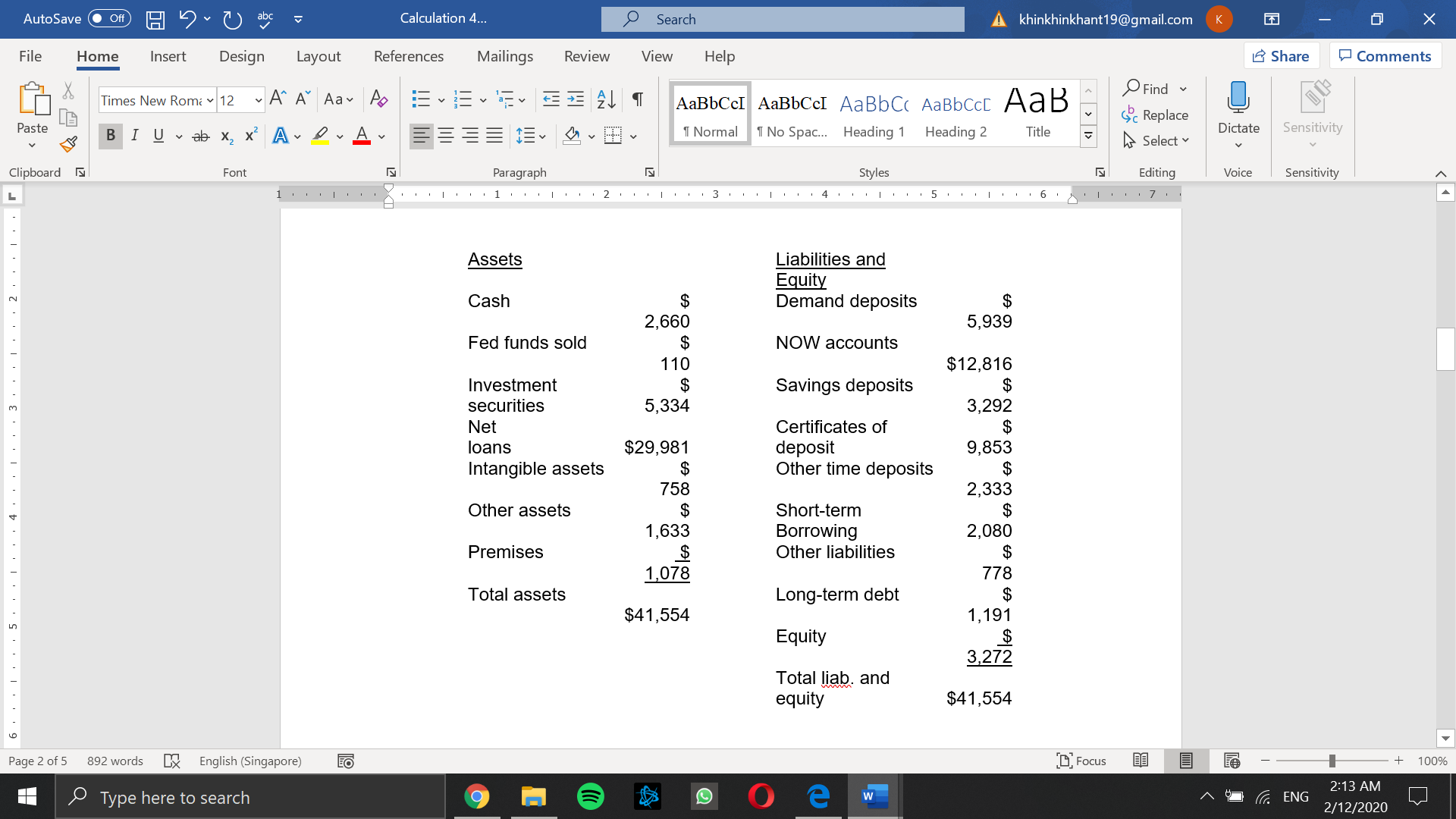Switch to Web Layout view

(x=1232, y=761)
